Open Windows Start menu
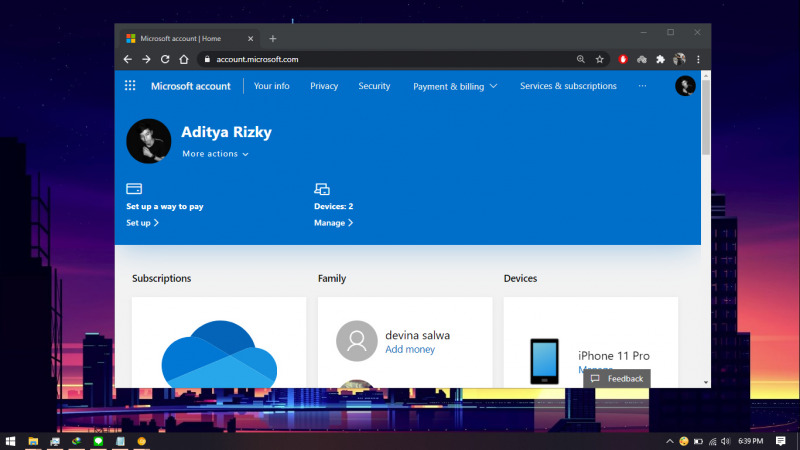800x450 pixels. pyautogui.click(x=10, y=441)
